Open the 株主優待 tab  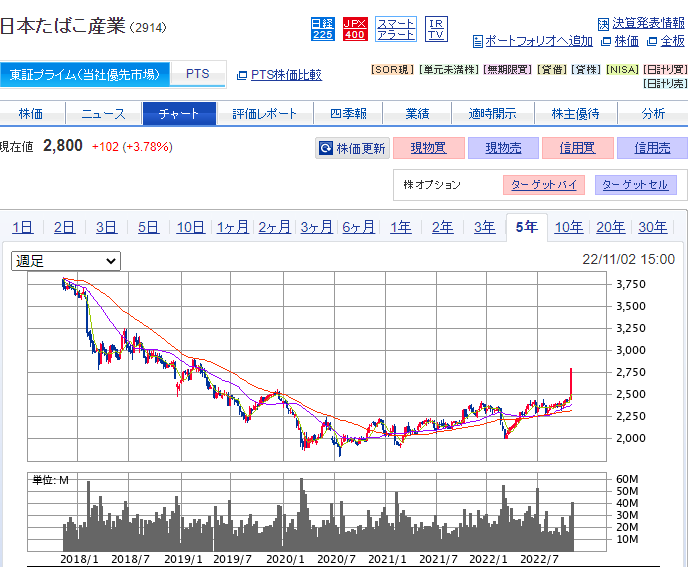tap(575, 114)
